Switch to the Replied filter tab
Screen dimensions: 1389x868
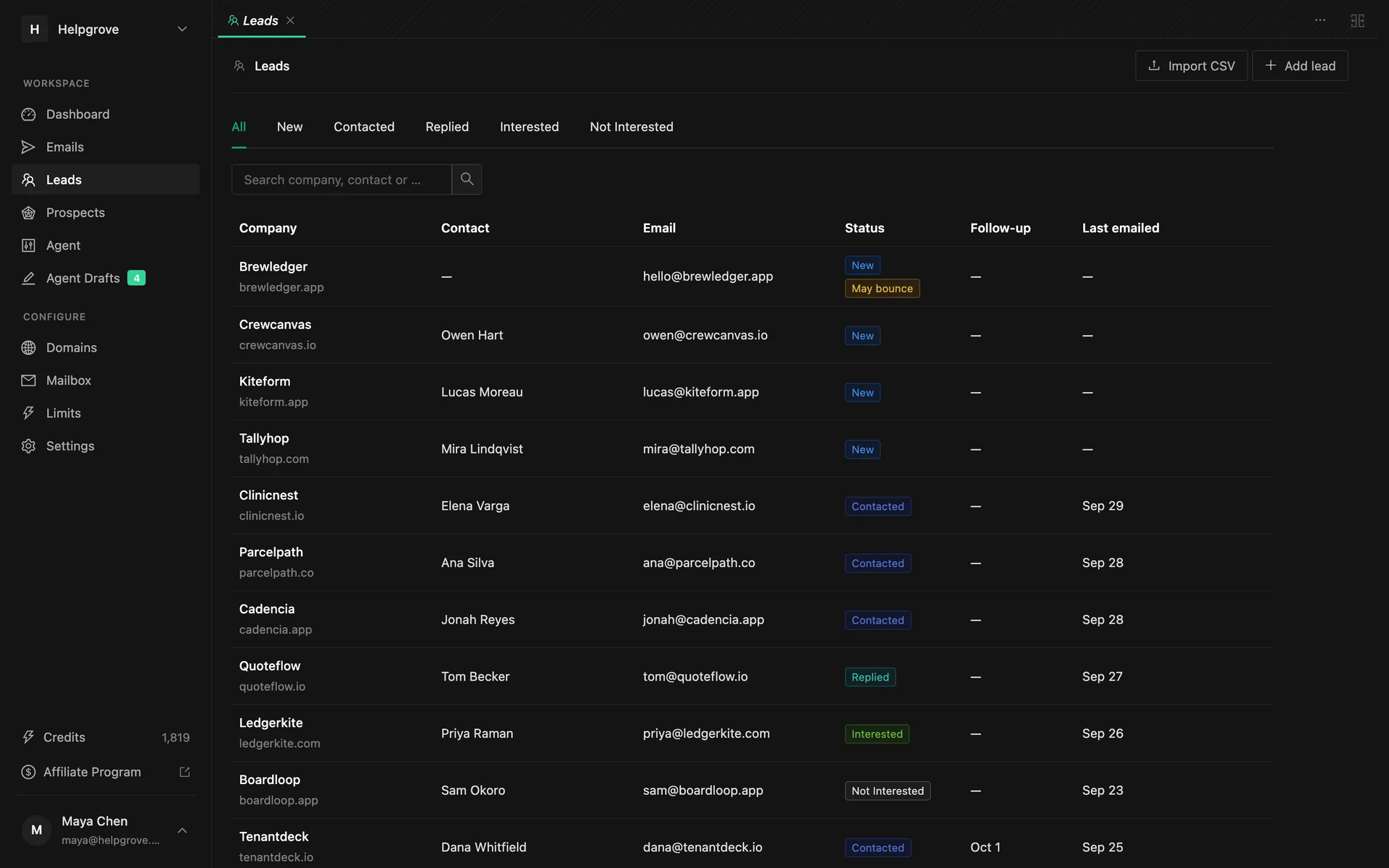[x=447, y=127]
